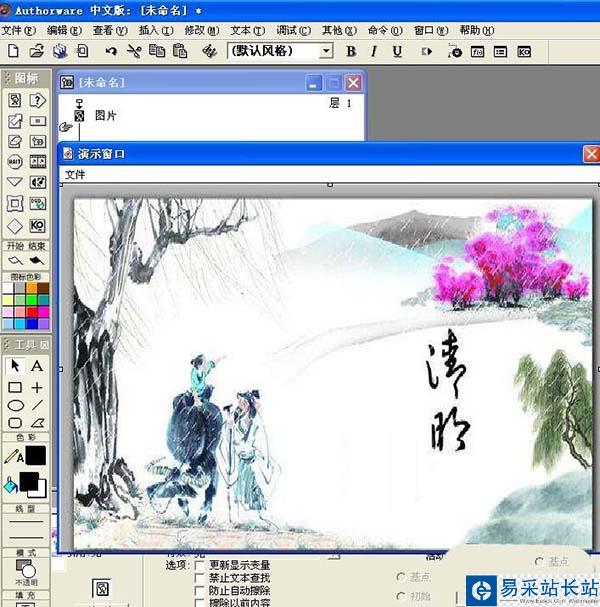Click the black pen color swatch
600x607 pixels.
[x=36, y=455]
